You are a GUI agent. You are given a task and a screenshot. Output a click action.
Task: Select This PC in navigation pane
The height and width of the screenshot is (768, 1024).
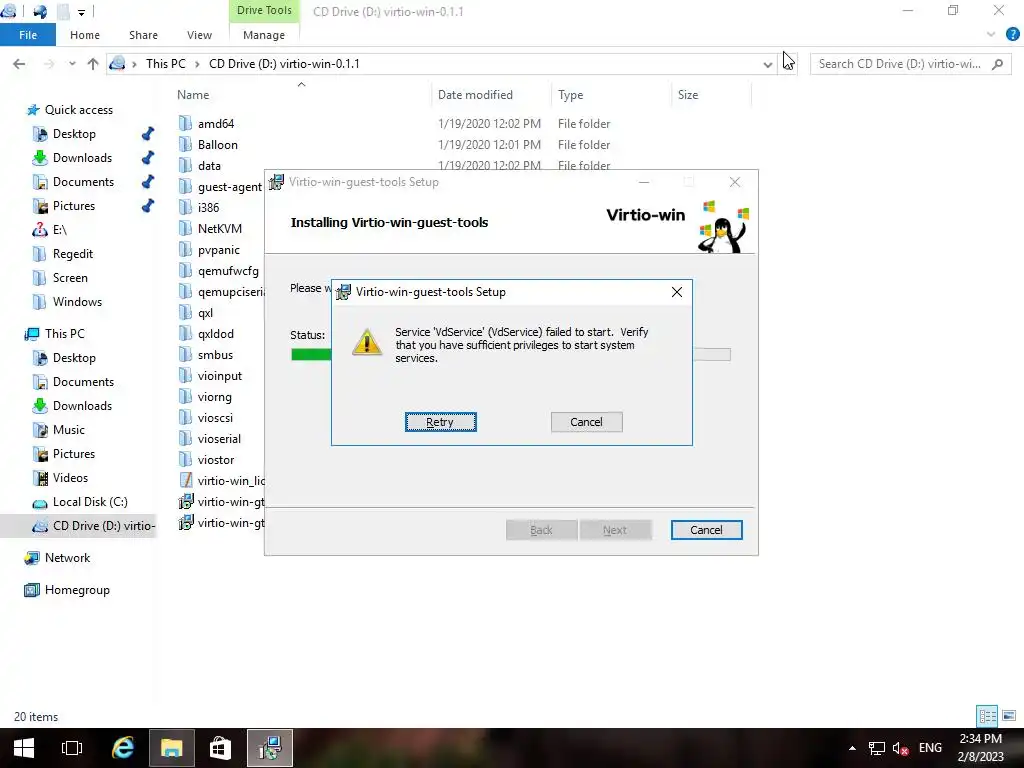[64, 334]
